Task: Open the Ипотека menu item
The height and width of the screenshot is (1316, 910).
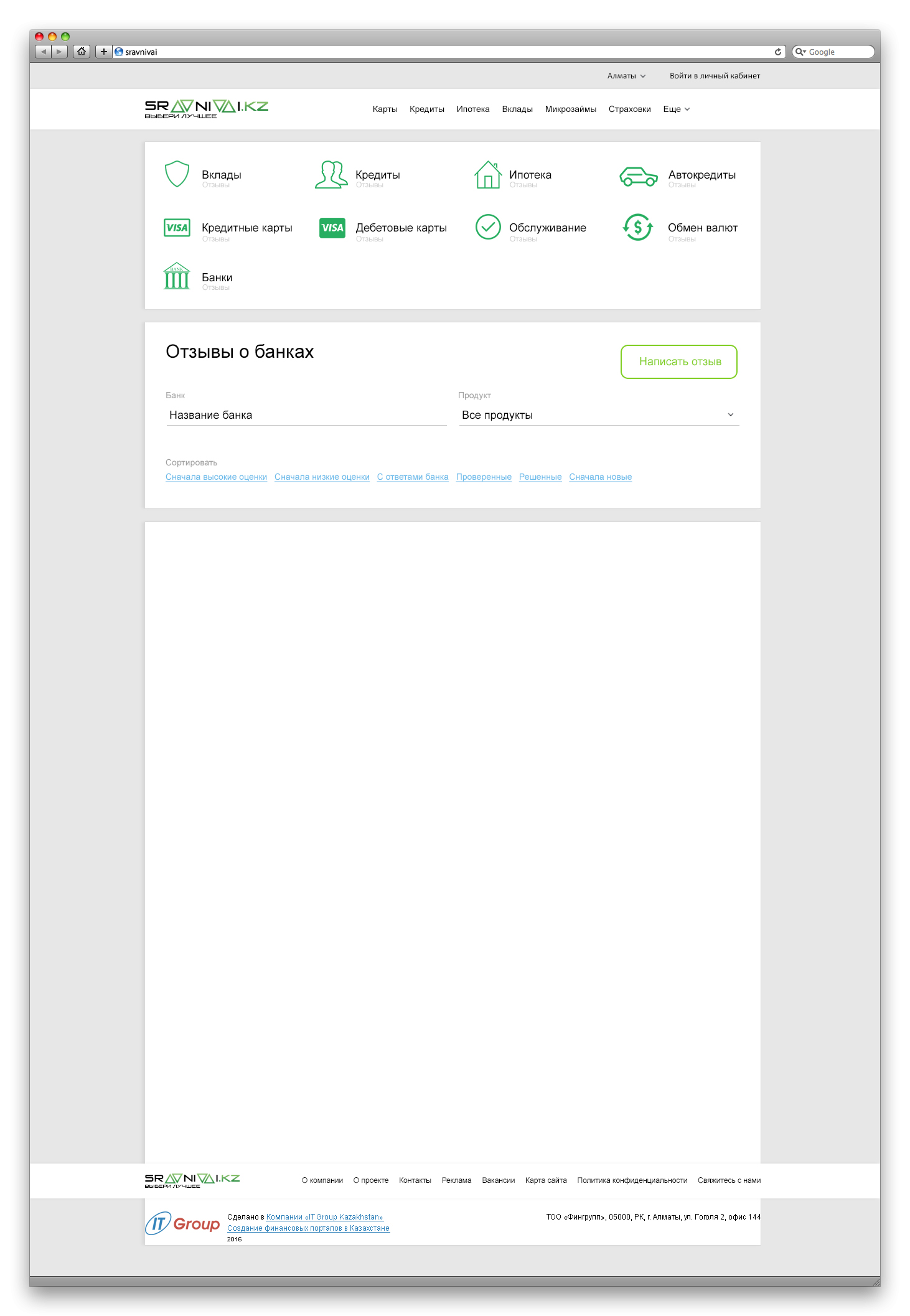Action: pyautogui.click(x=473, y=109)
